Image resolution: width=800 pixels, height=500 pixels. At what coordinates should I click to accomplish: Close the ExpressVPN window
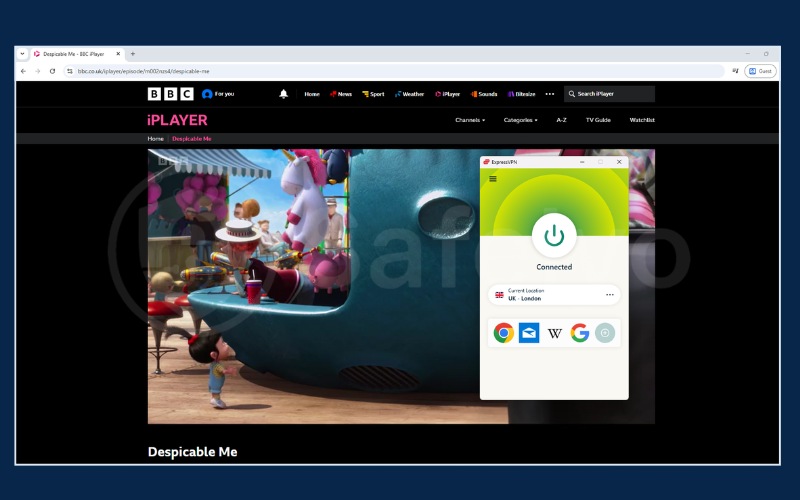point(619,162)
